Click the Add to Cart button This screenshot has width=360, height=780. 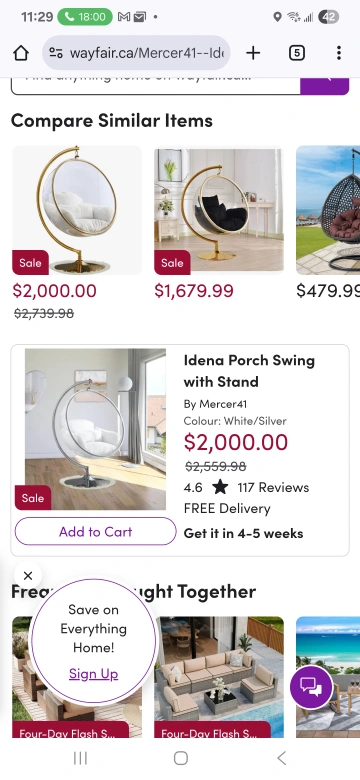coord(95,531)
